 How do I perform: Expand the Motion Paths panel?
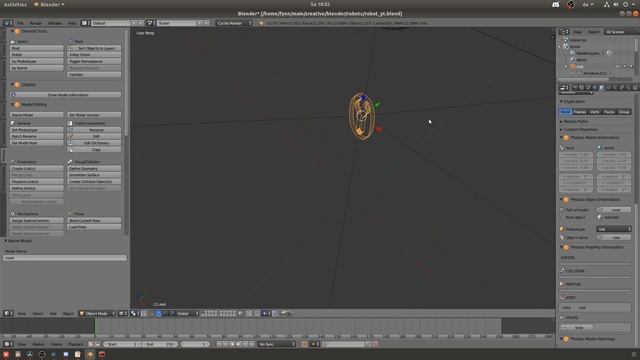click(561, 122)
